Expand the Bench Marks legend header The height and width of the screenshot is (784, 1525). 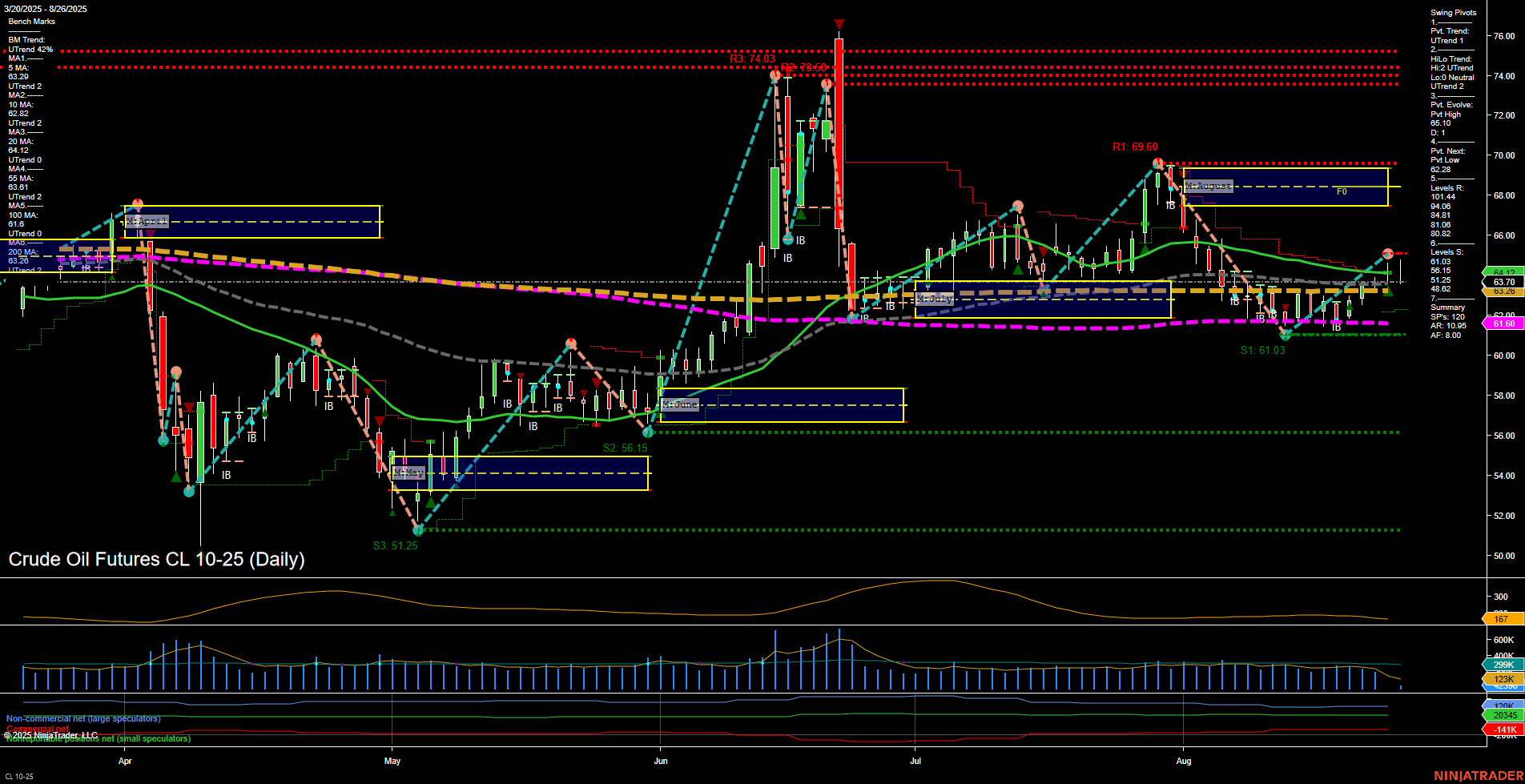pos(30,21)
